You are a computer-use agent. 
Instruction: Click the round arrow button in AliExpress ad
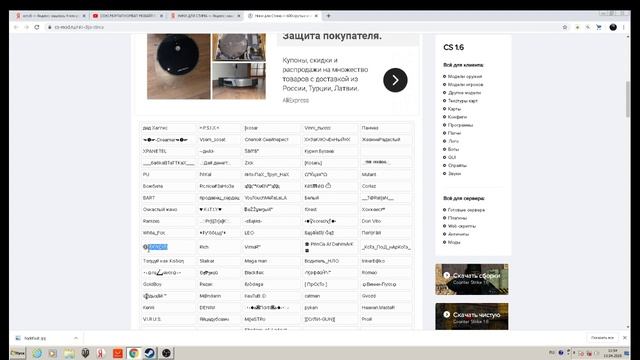coord(395,80)
